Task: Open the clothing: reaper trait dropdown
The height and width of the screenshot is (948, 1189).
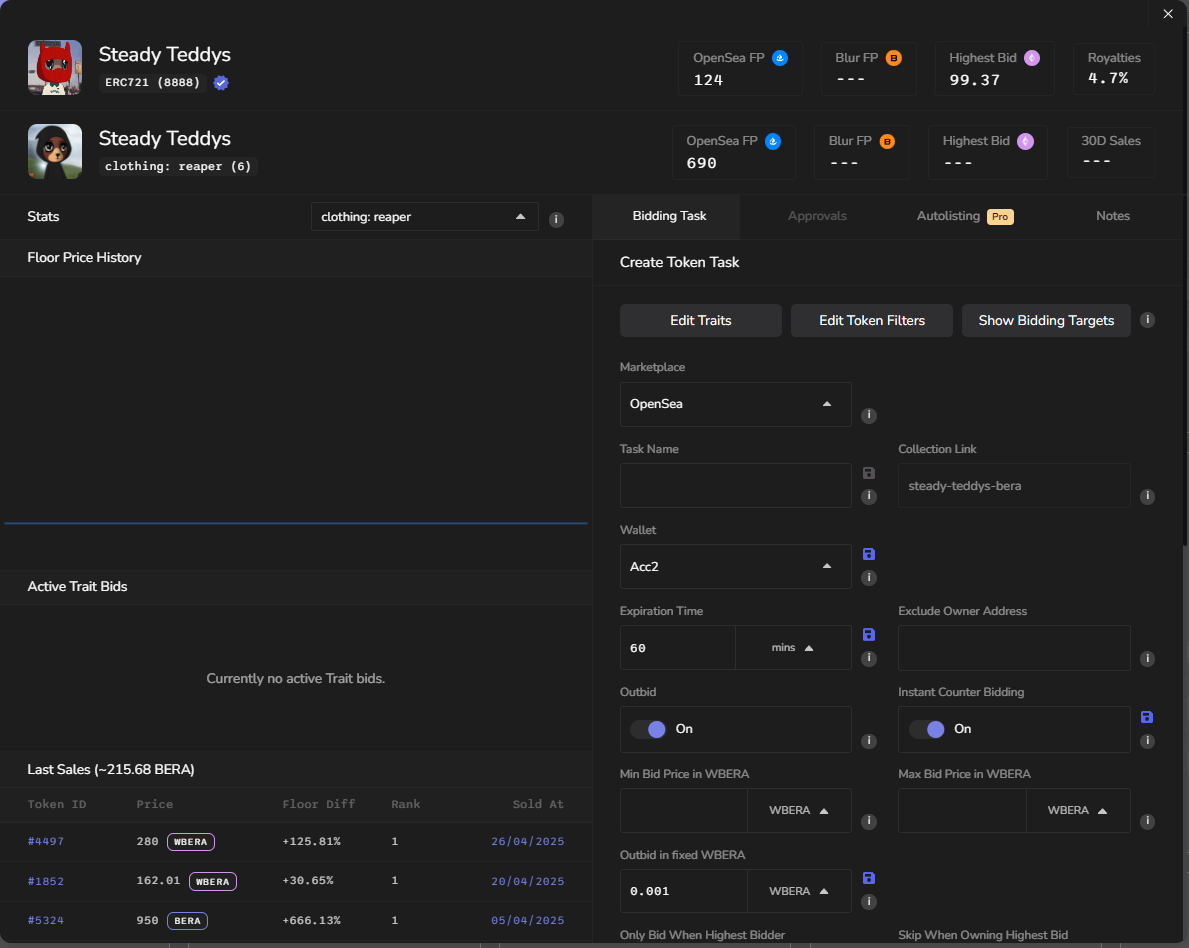Action: pos(424,217)
